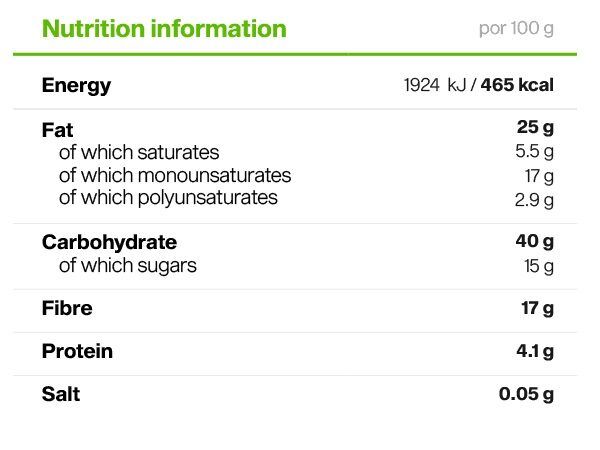Select the 5.5 g saturates value
This screenshot has width=600, height=450.
tap(533, 153)
